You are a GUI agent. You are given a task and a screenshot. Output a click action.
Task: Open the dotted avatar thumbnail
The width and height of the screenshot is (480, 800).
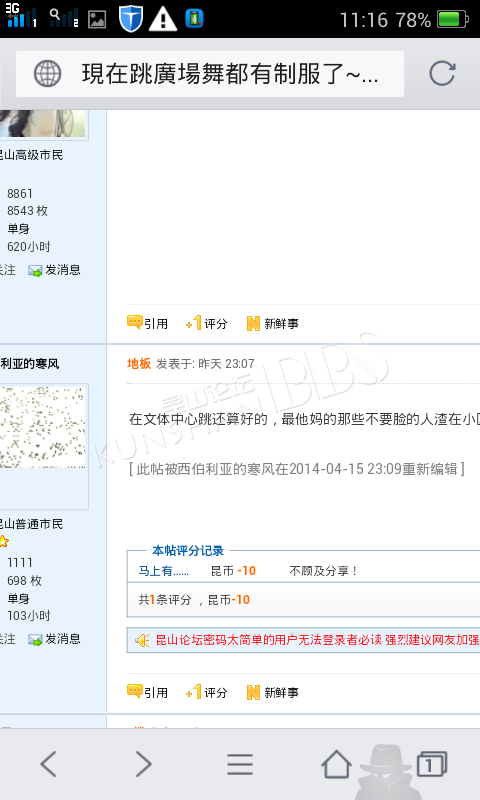click(42, 427)
